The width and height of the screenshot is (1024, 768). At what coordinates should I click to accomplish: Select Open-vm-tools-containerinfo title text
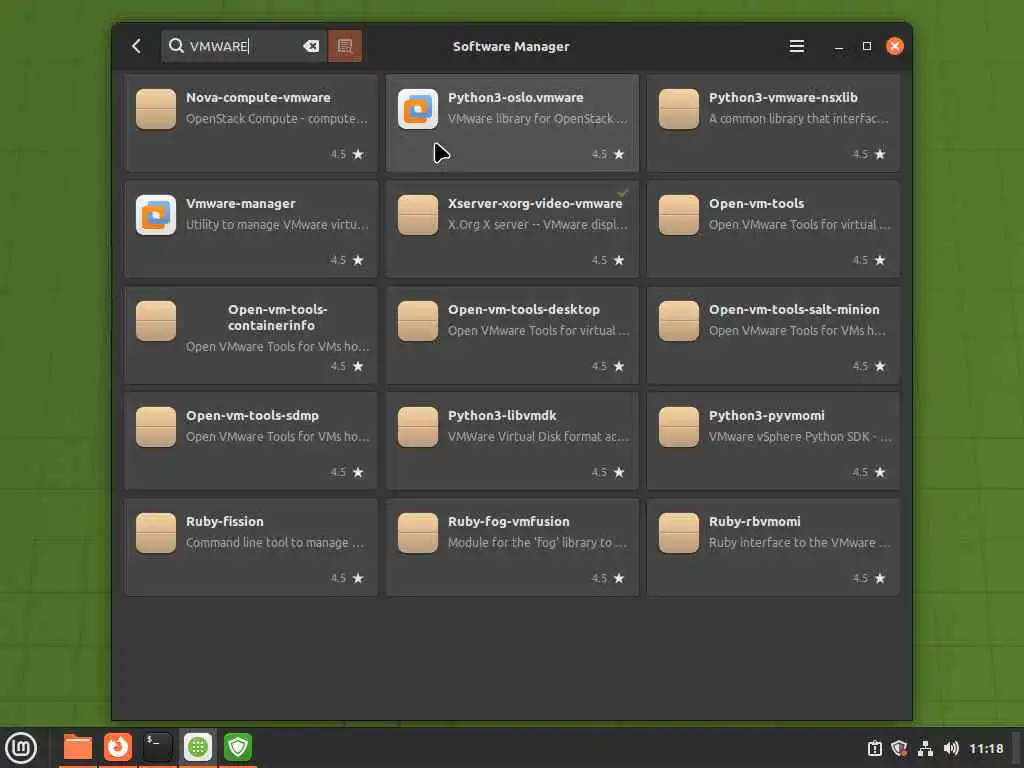[x=278, y=317]
